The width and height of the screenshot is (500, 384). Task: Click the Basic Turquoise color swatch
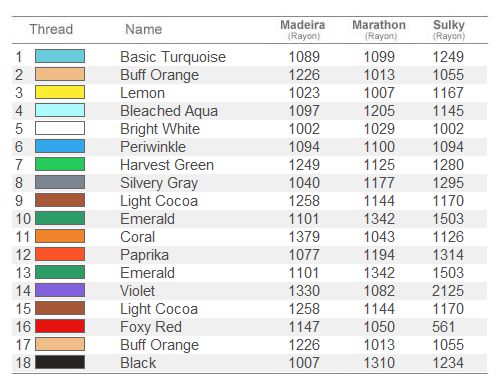pos(60,56)
